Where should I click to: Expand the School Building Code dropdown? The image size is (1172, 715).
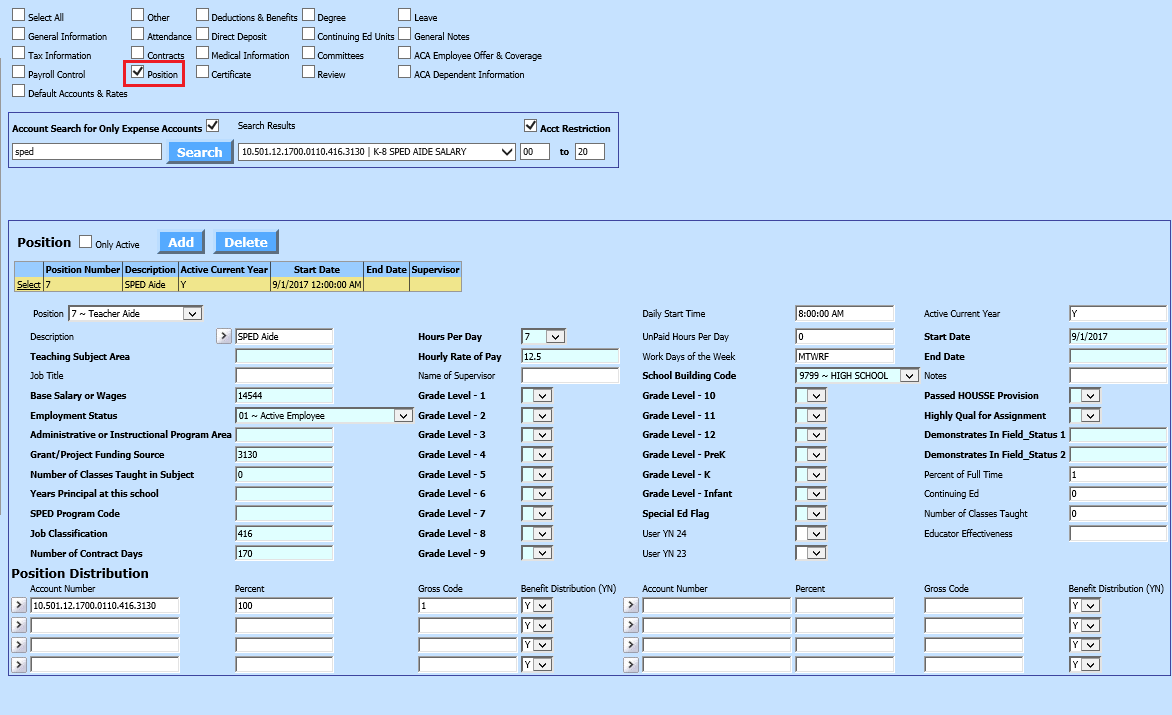point(908,376)
